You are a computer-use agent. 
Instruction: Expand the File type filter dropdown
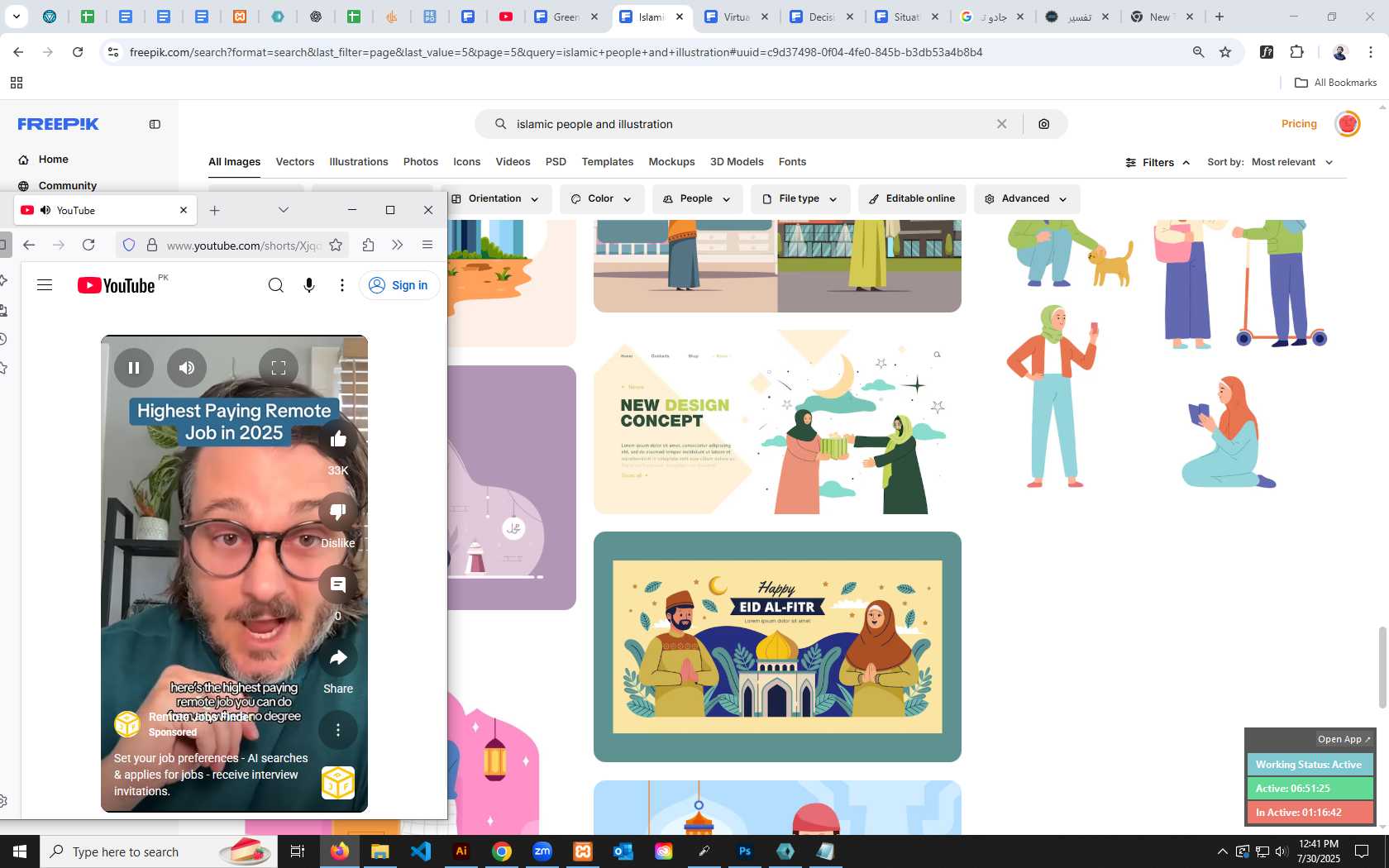pyautogui.click(x=800, y=199)
